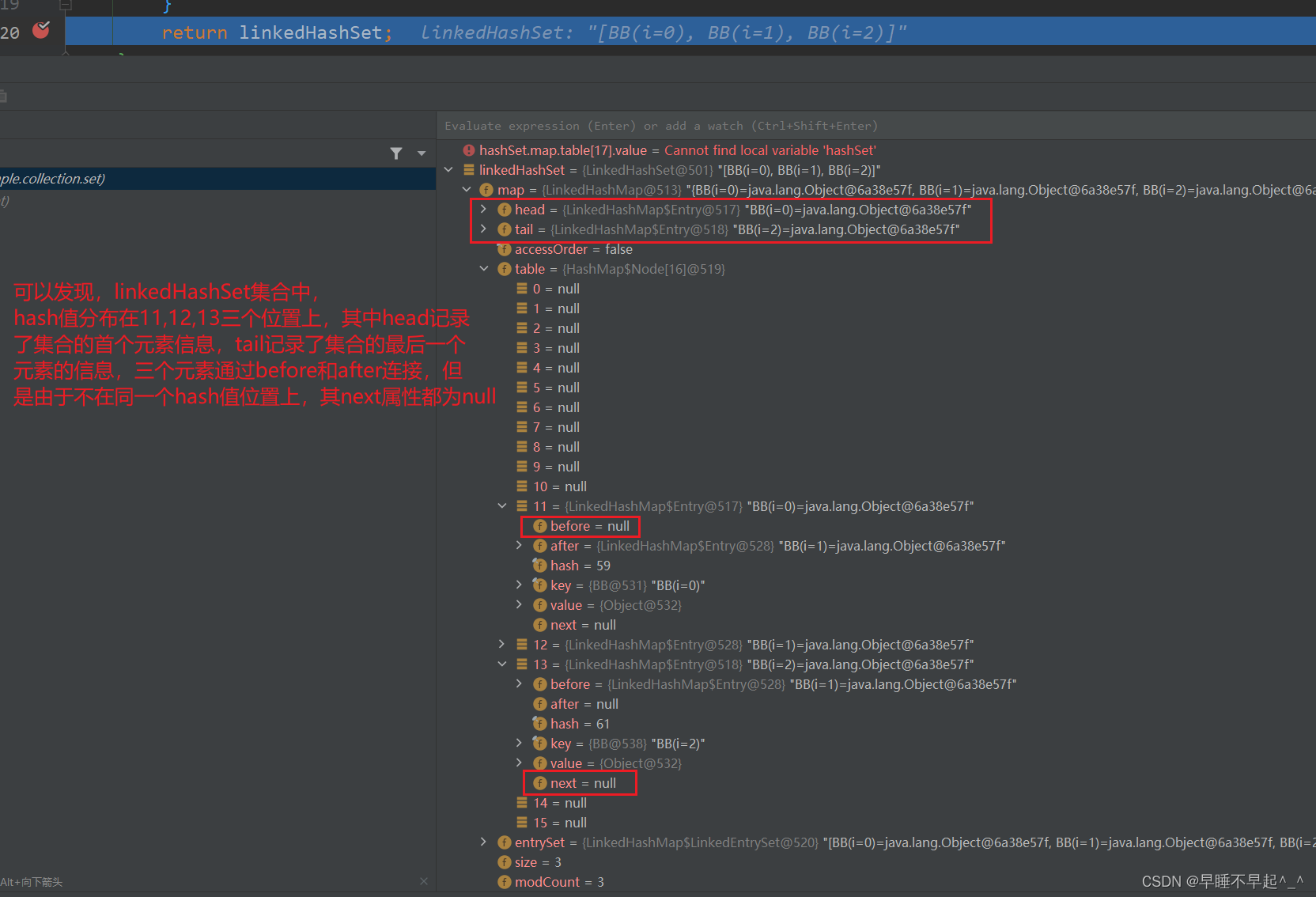
Task: Click the filter funnel icon in frames panel
Action: pos(396,153)
